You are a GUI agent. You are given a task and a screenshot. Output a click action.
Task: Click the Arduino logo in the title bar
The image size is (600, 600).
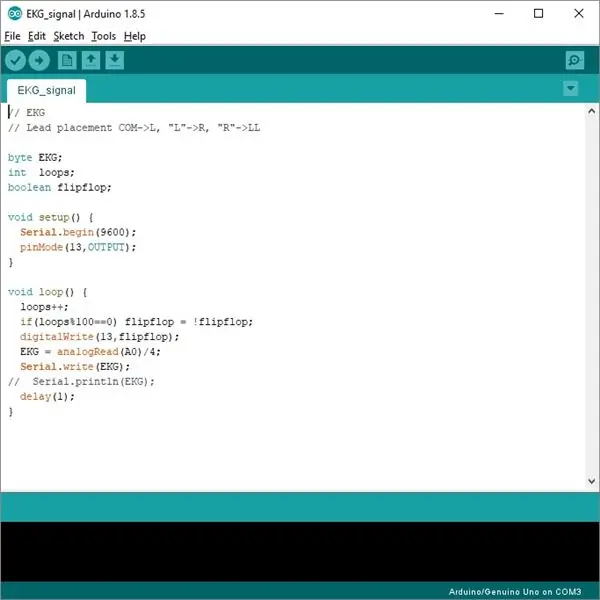[x=15, y=14]
